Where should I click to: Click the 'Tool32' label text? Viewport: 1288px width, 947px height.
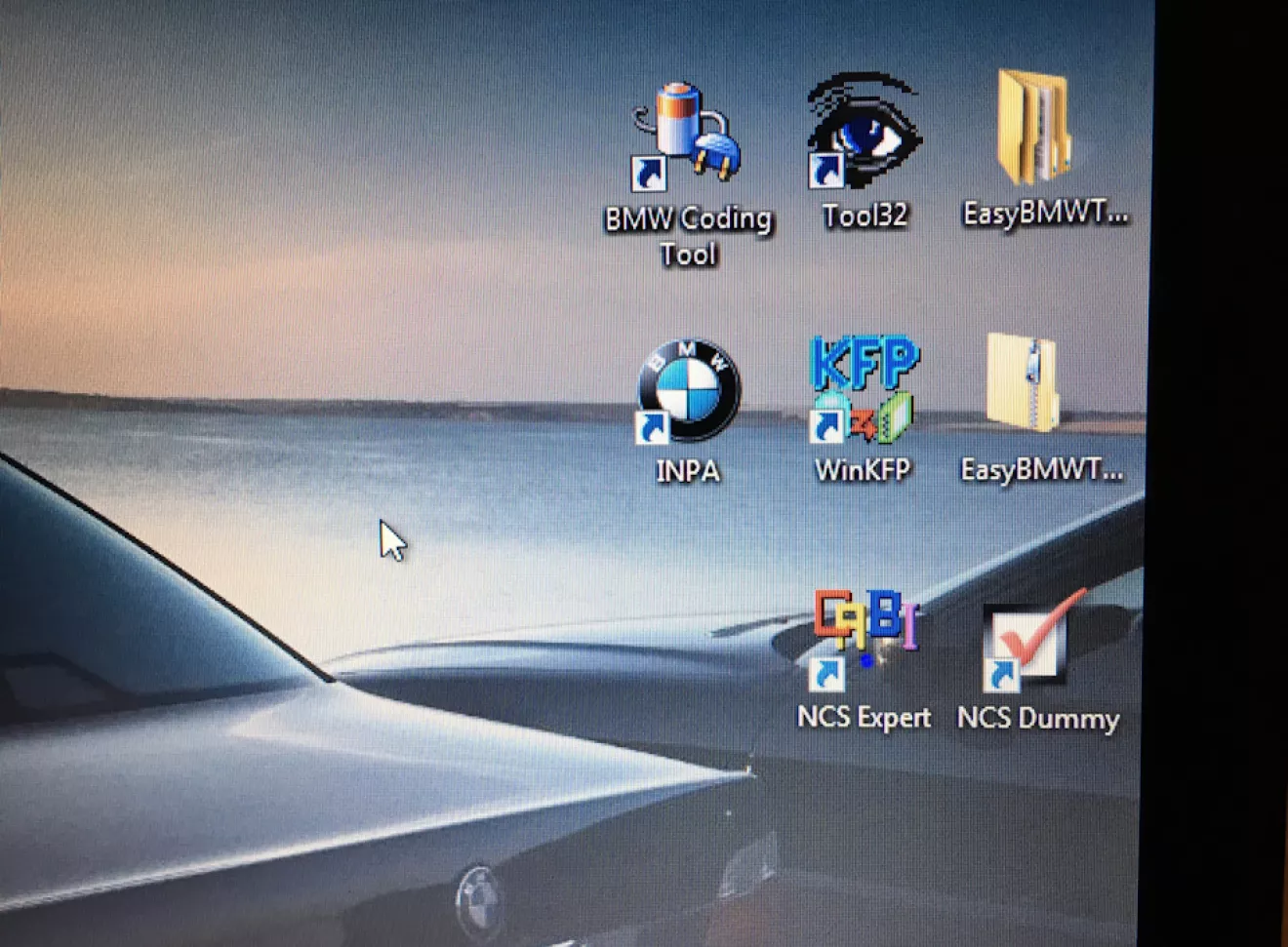pos(865,215)
